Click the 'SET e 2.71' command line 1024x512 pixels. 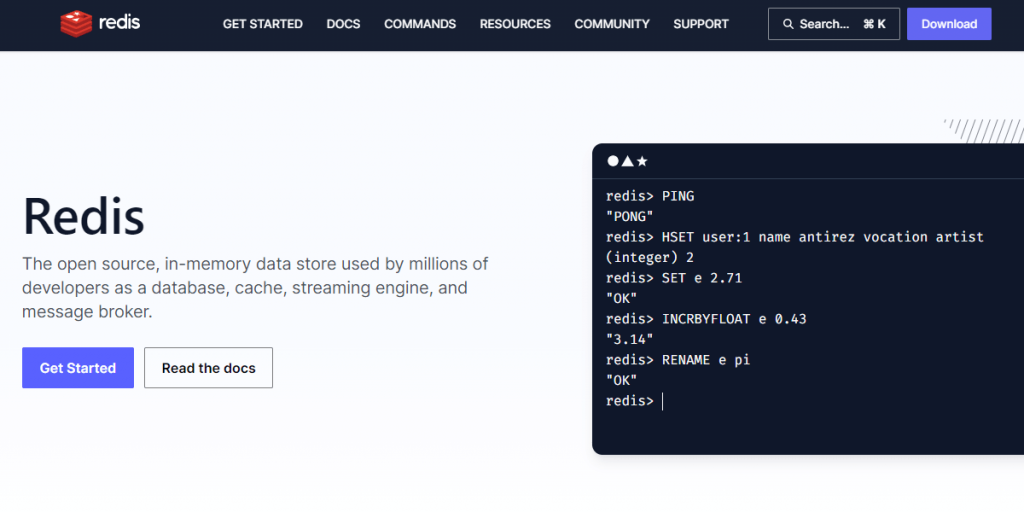click(674, 278)
